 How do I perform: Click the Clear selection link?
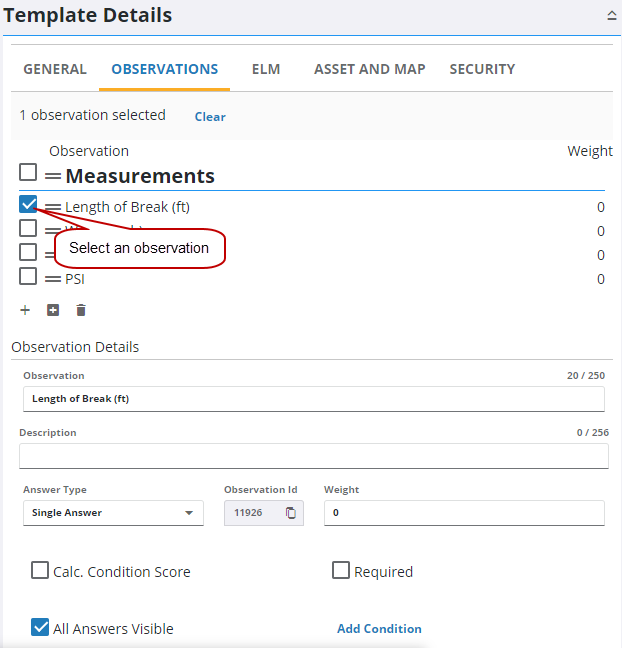coord(210,117)
